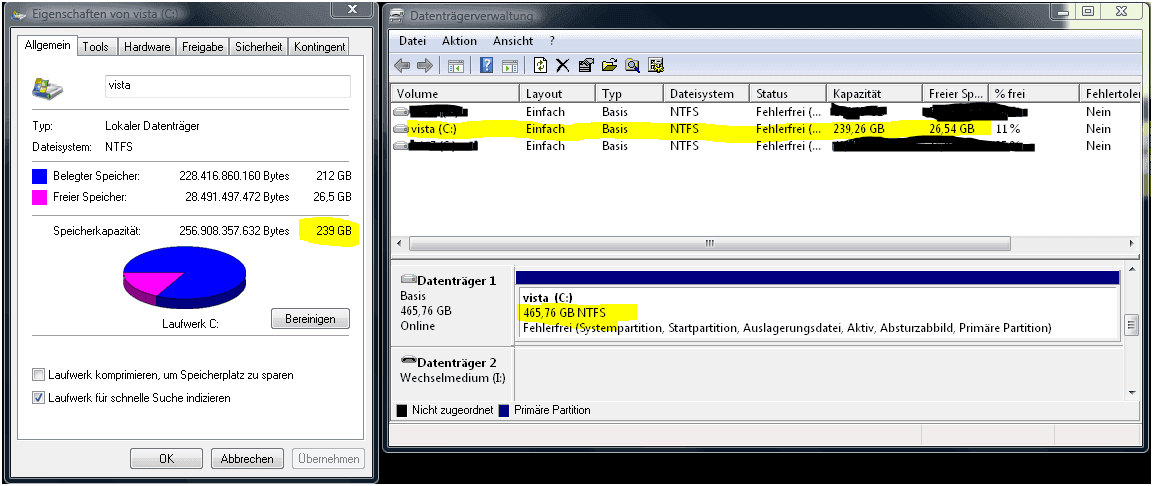Click the magenta Freier Speicher color swatch
This screenshot has height=486, width=1153.
pos(40,197)
